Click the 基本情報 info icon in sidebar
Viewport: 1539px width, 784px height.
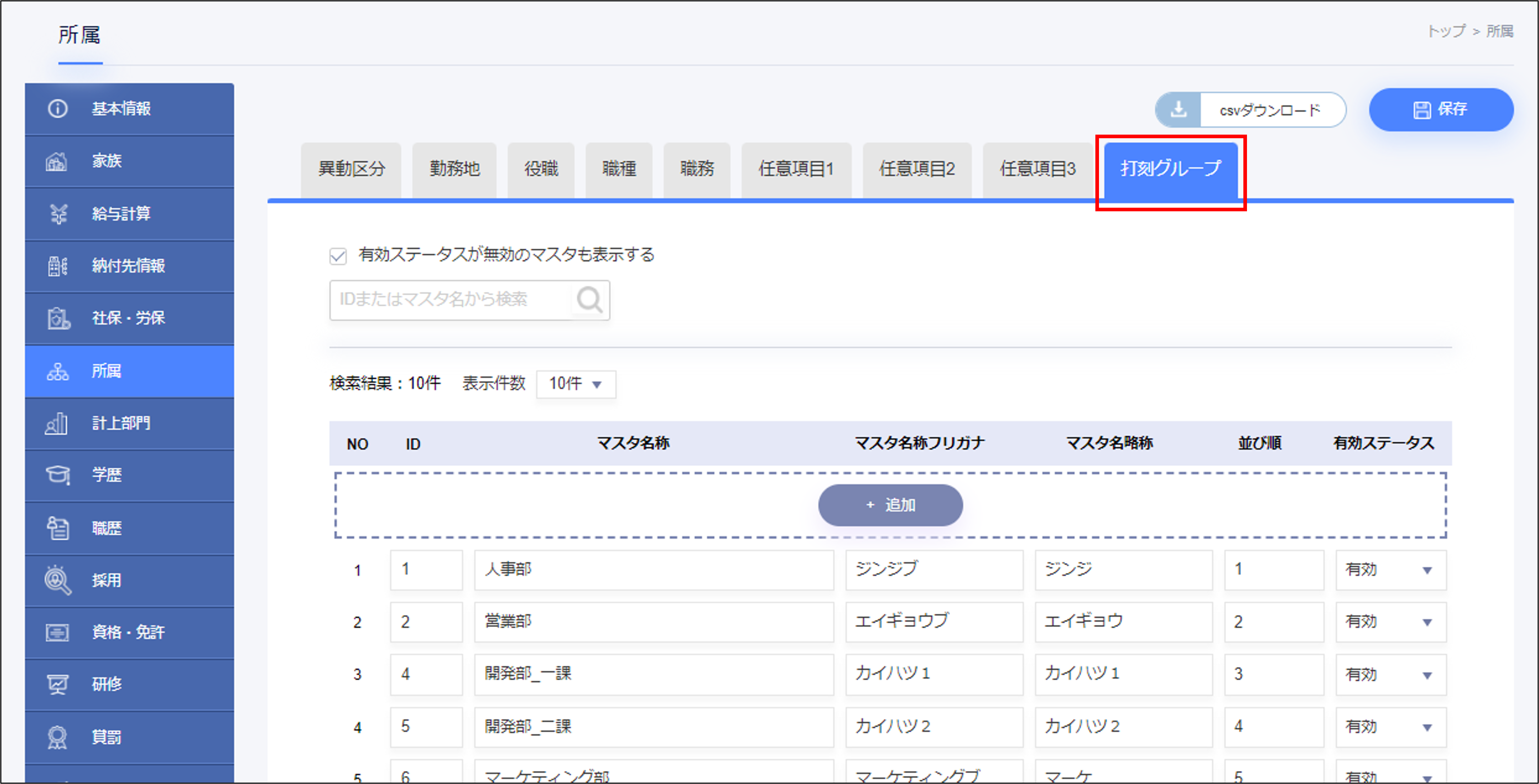click(57, 109)
